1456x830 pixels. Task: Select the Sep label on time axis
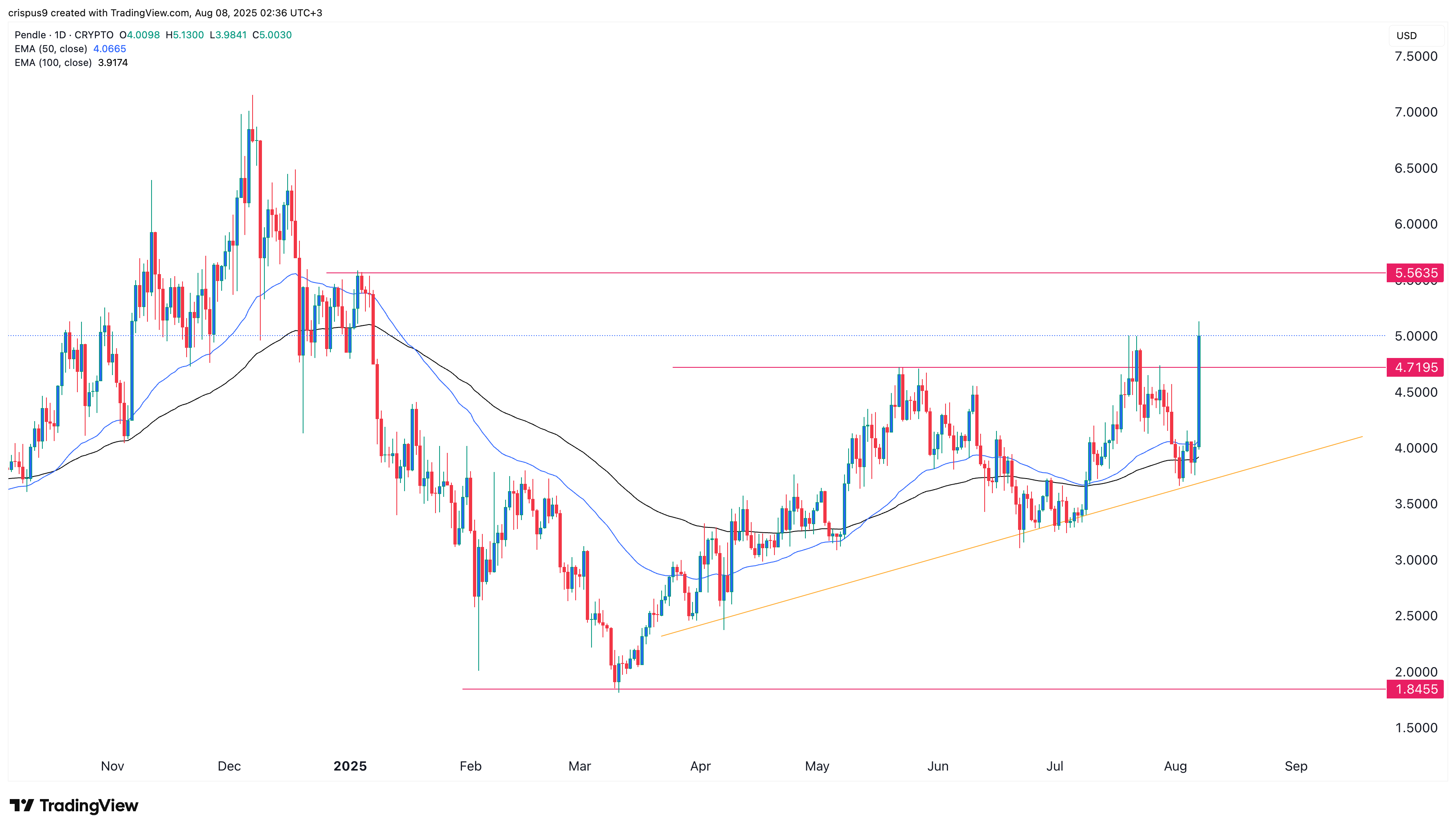pos(1296,766)
